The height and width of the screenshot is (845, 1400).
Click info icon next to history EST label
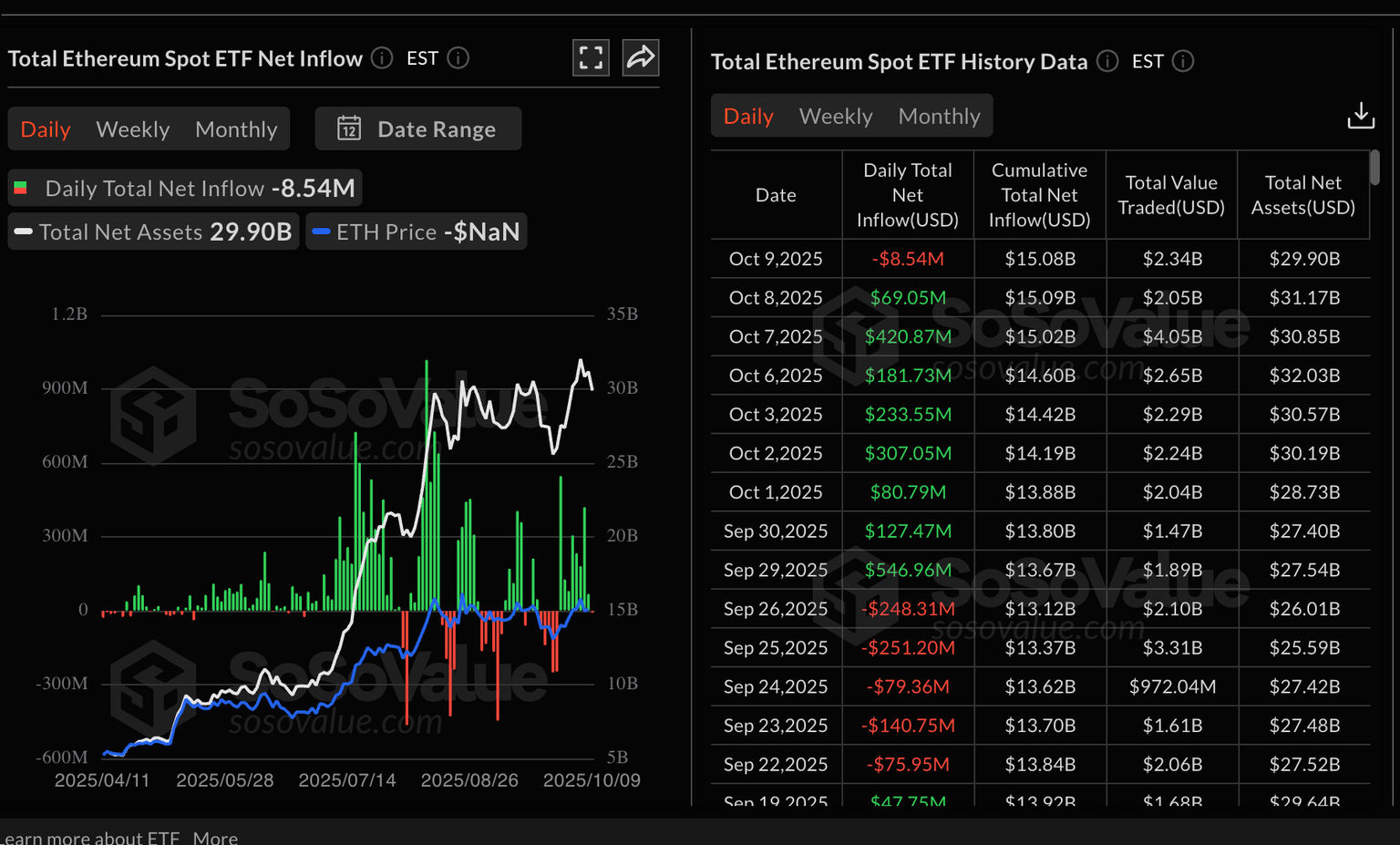(x=1183, y=61)
